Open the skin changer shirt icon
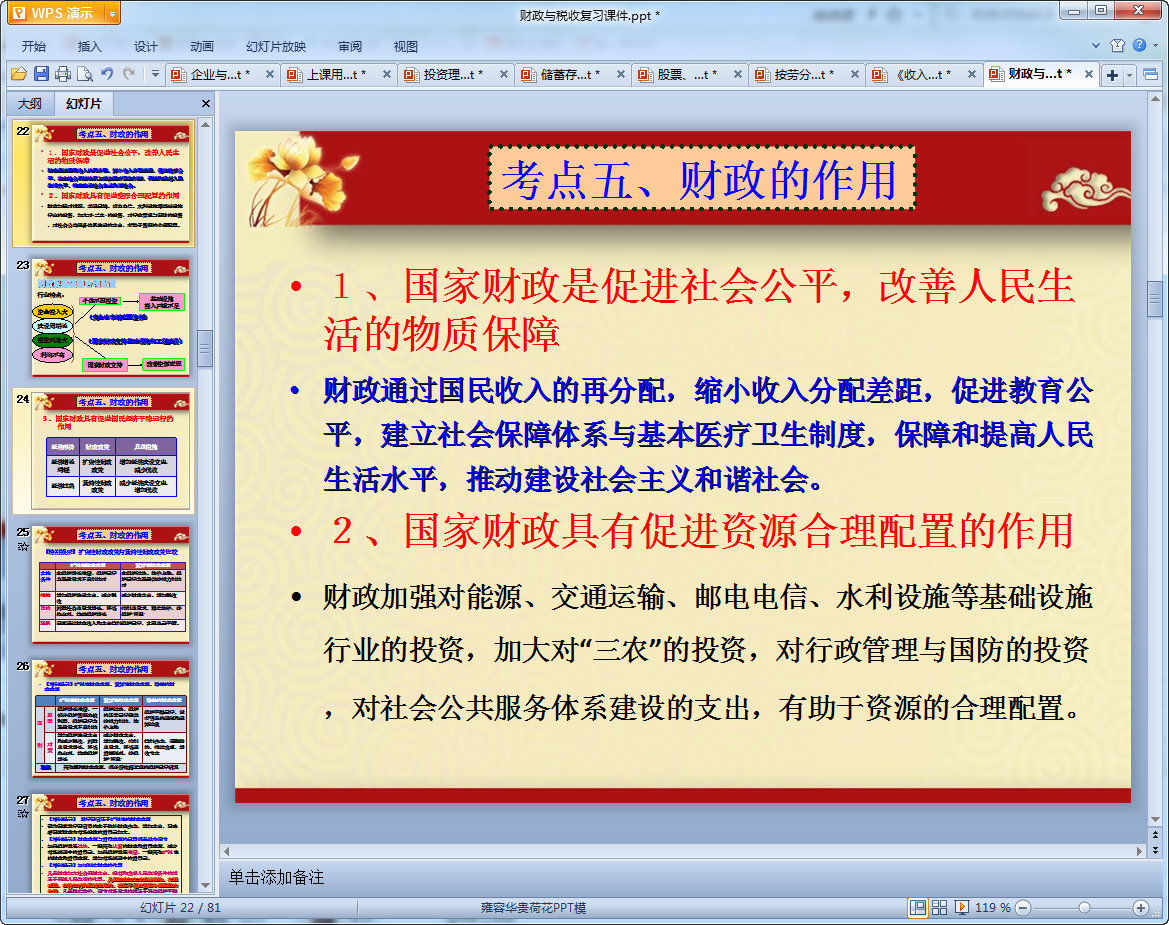This screenshot has height=925, width=1169. (1117, 45)
